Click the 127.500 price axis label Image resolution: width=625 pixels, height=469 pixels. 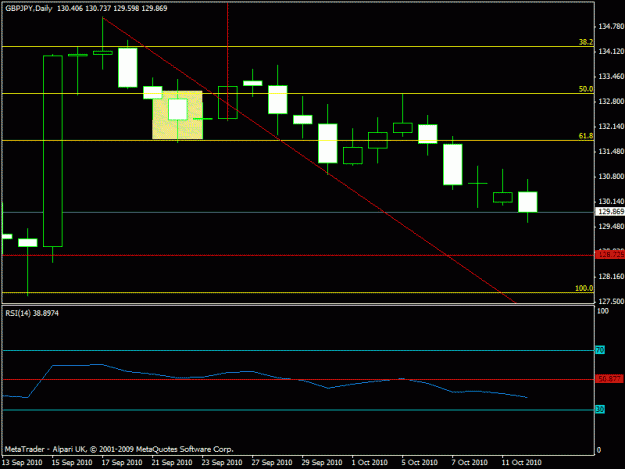611,301
